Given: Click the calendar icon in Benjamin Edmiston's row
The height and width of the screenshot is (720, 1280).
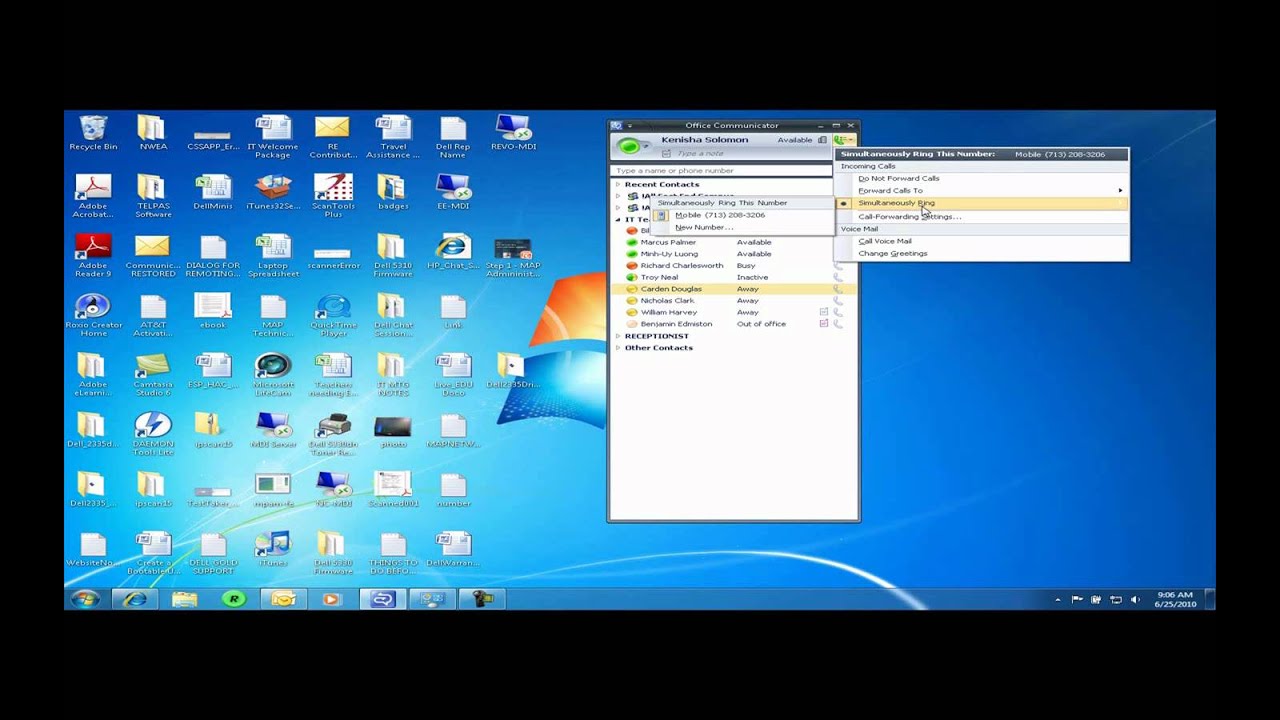Looking at the screenshot, I should (824, 324).
